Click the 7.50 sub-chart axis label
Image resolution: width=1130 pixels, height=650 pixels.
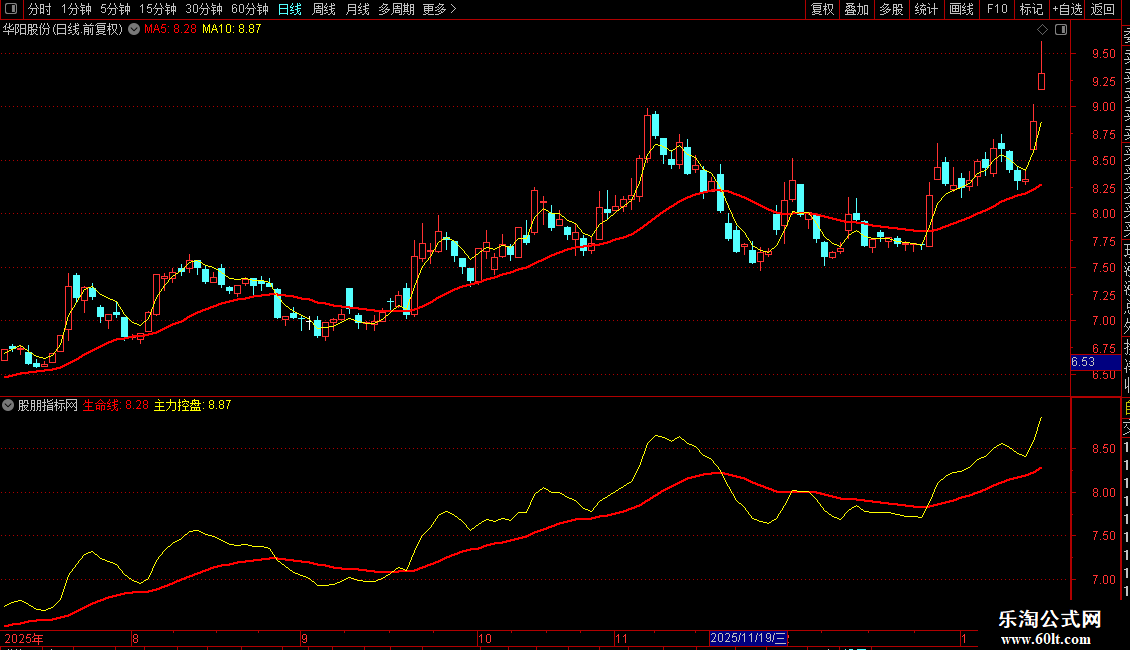point(1103,536)
